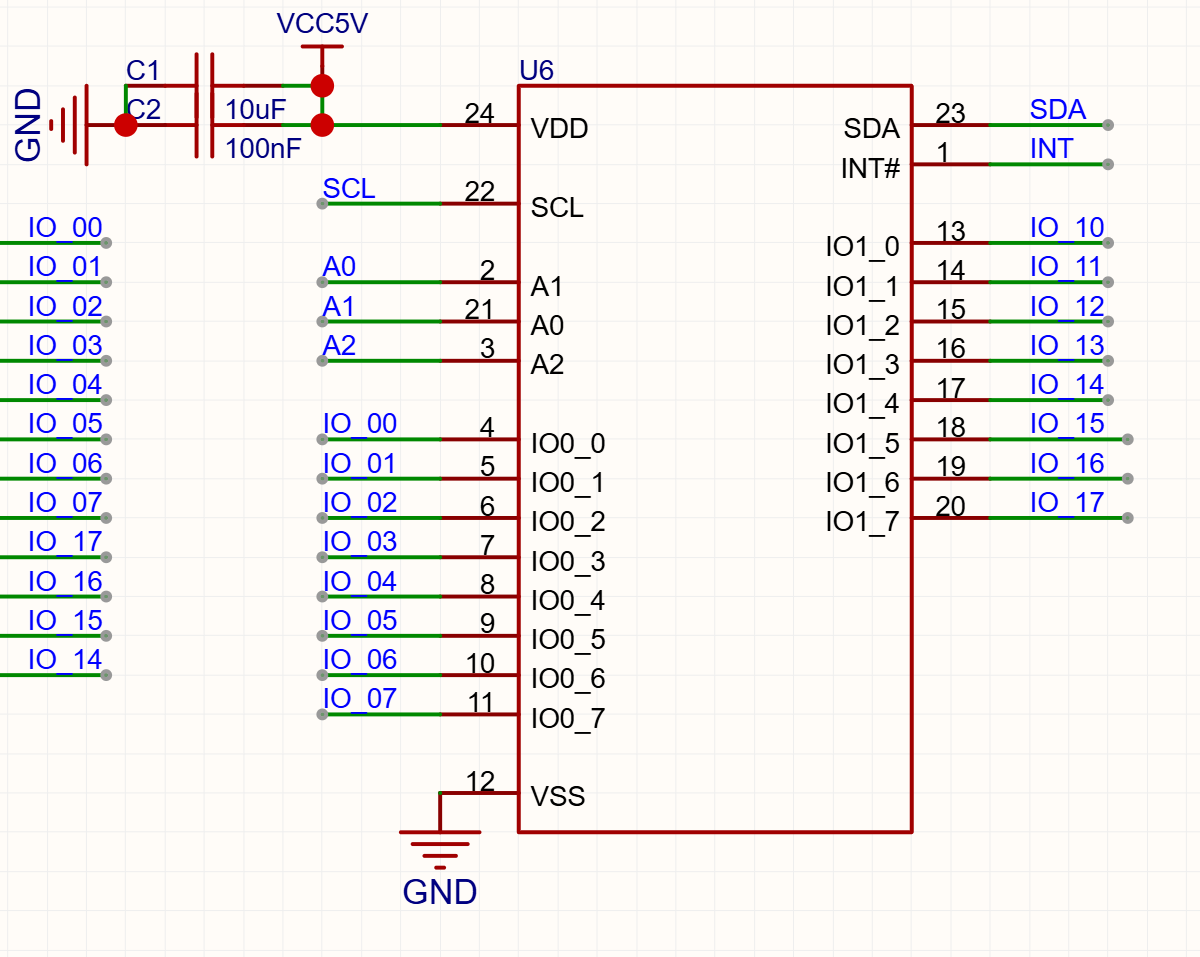Select capacitor C1 symbol

tap(205, 86)
